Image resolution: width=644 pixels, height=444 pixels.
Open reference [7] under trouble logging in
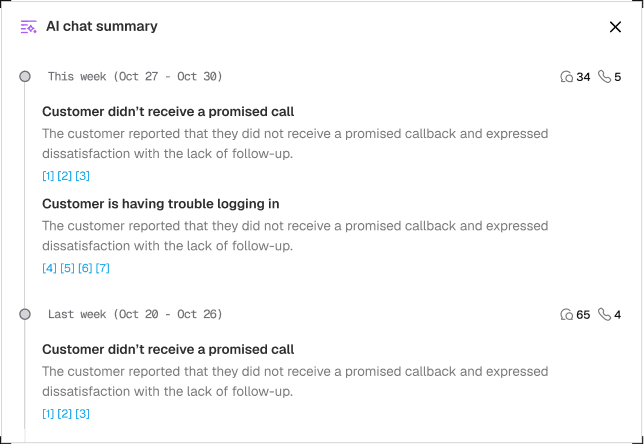(102, 268)
